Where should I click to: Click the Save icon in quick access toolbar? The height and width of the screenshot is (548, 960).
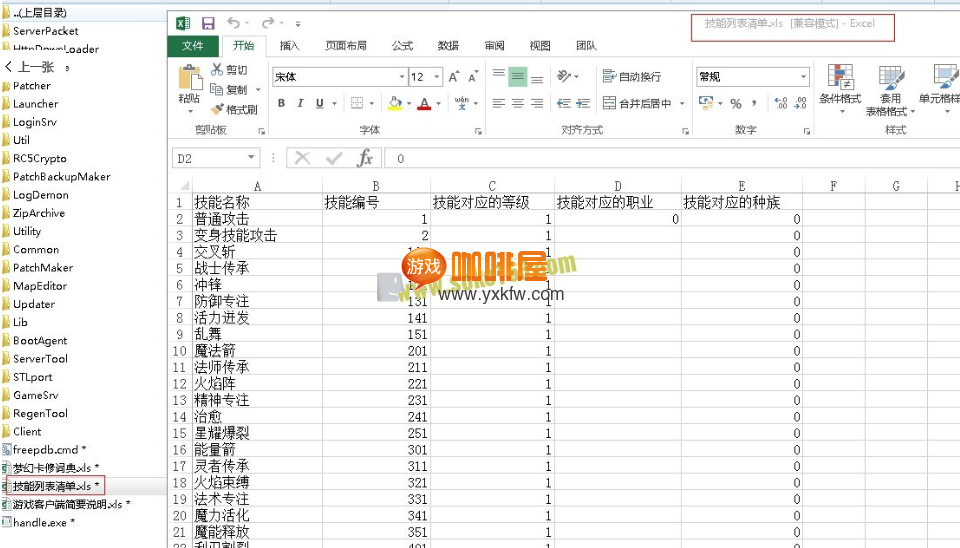208,23
